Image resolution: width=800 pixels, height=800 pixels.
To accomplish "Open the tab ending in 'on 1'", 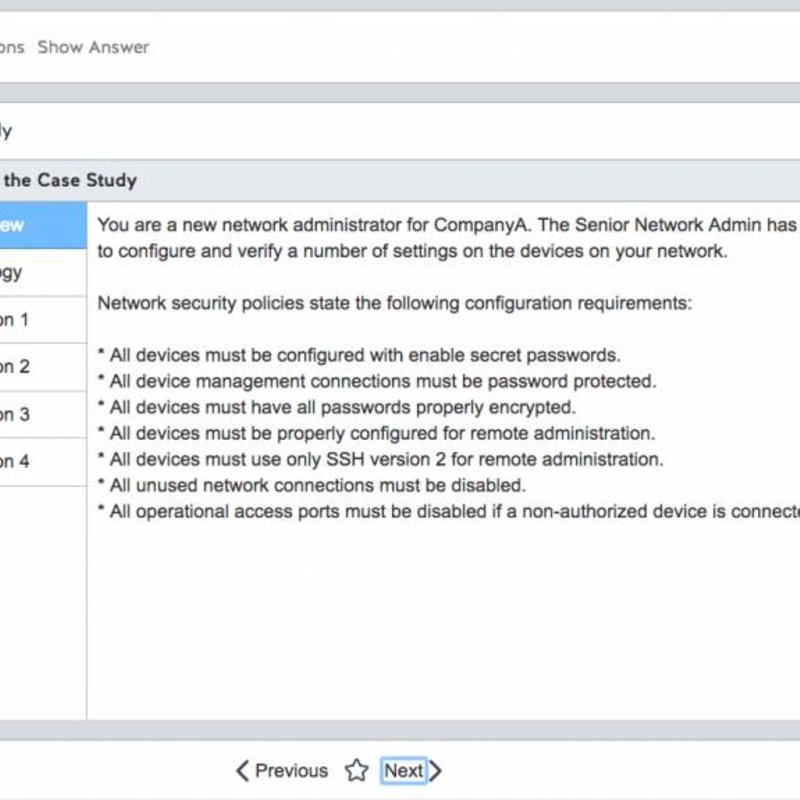I will click(43, 320).
